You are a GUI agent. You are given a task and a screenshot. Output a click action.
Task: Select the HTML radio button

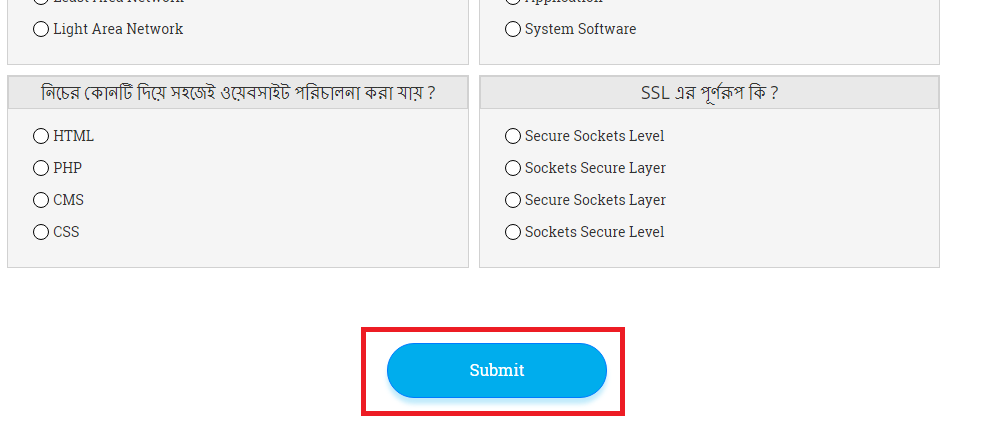click(41, 136)
